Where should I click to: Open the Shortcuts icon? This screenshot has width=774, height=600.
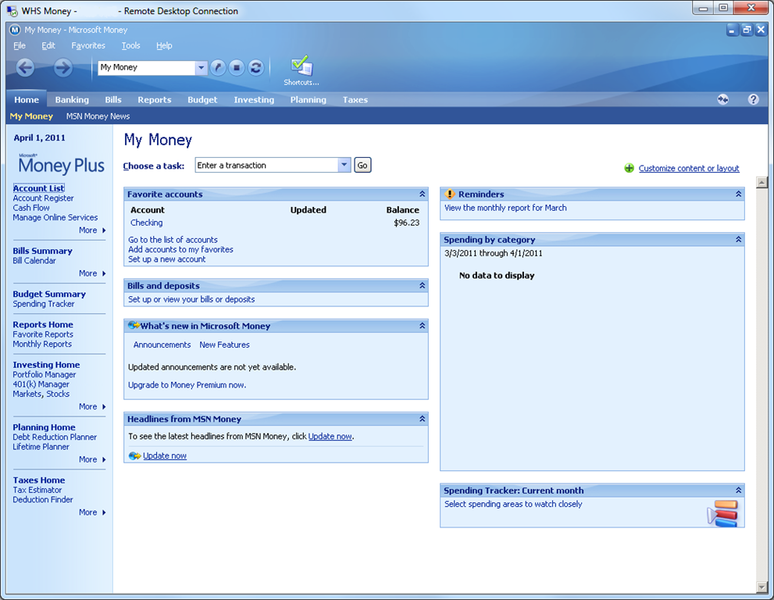click(301, 70)
